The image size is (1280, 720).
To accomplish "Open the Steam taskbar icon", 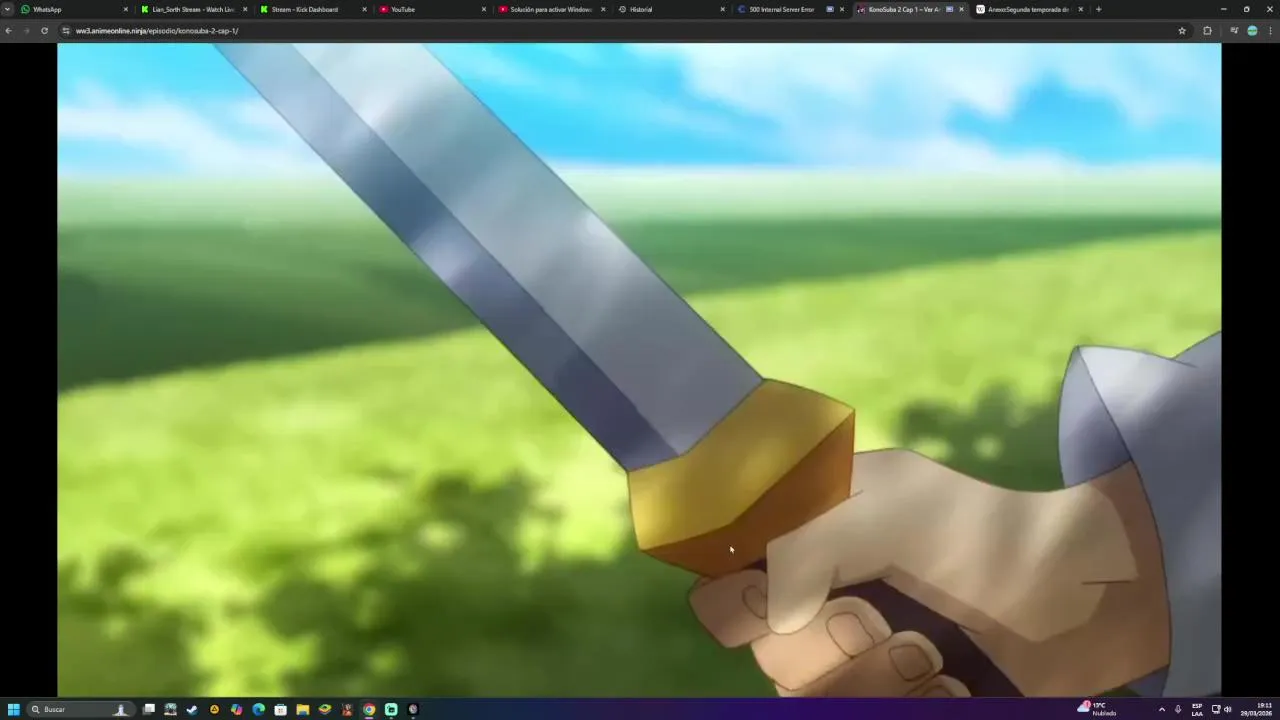I will tap(192, 709).
